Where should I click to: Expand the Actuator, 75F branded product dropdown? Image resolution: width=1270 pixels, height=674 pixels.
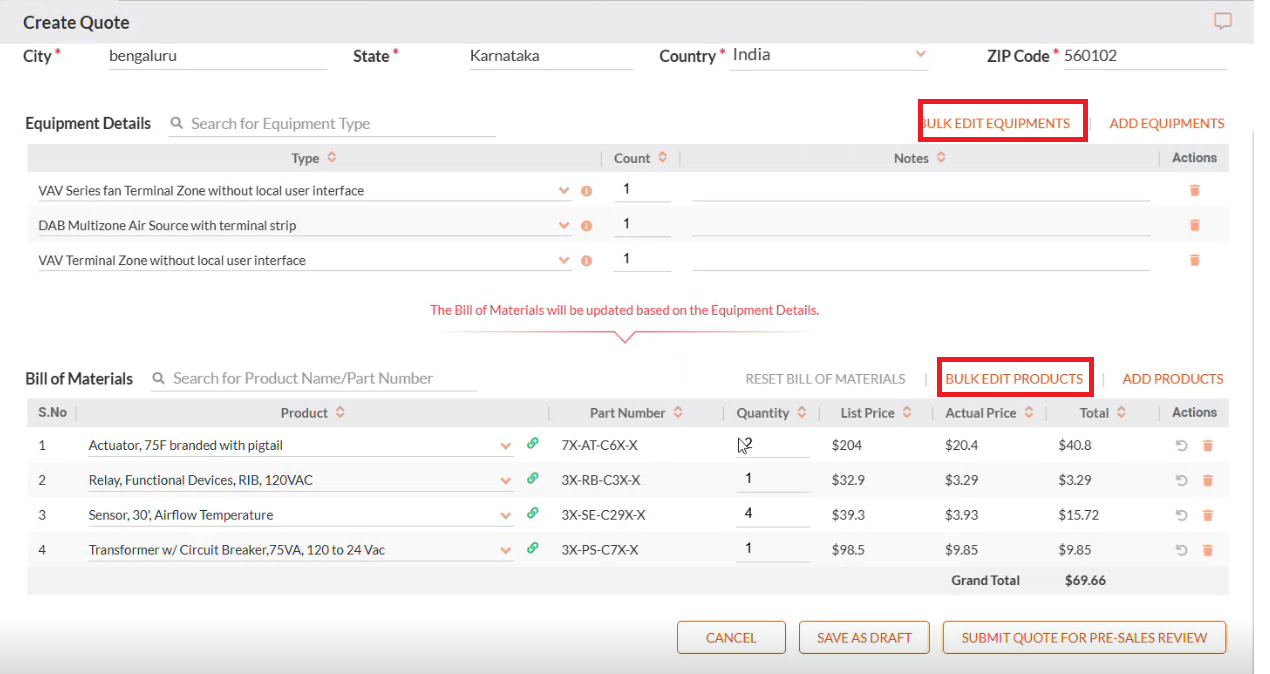[x=506, y=445]
